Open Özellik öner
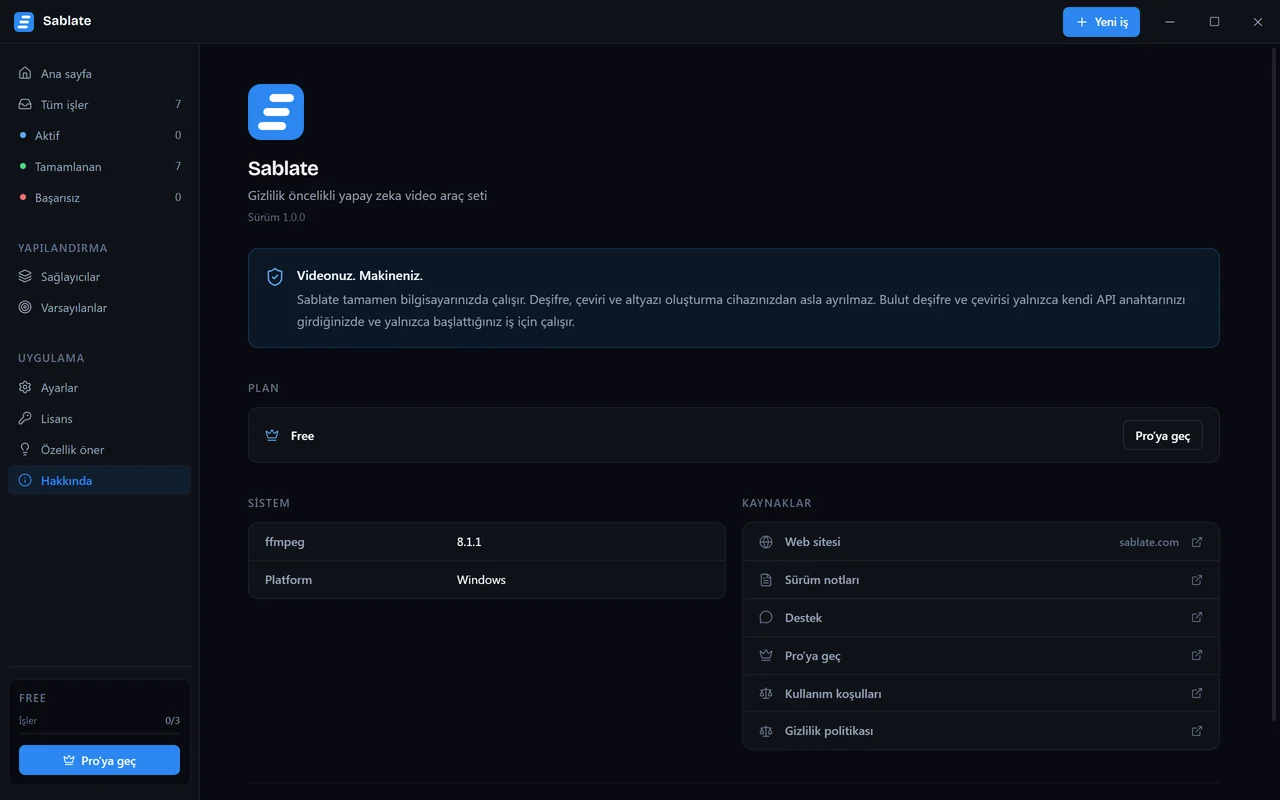This screenshot has width=1280, height=800. [99, 450]
